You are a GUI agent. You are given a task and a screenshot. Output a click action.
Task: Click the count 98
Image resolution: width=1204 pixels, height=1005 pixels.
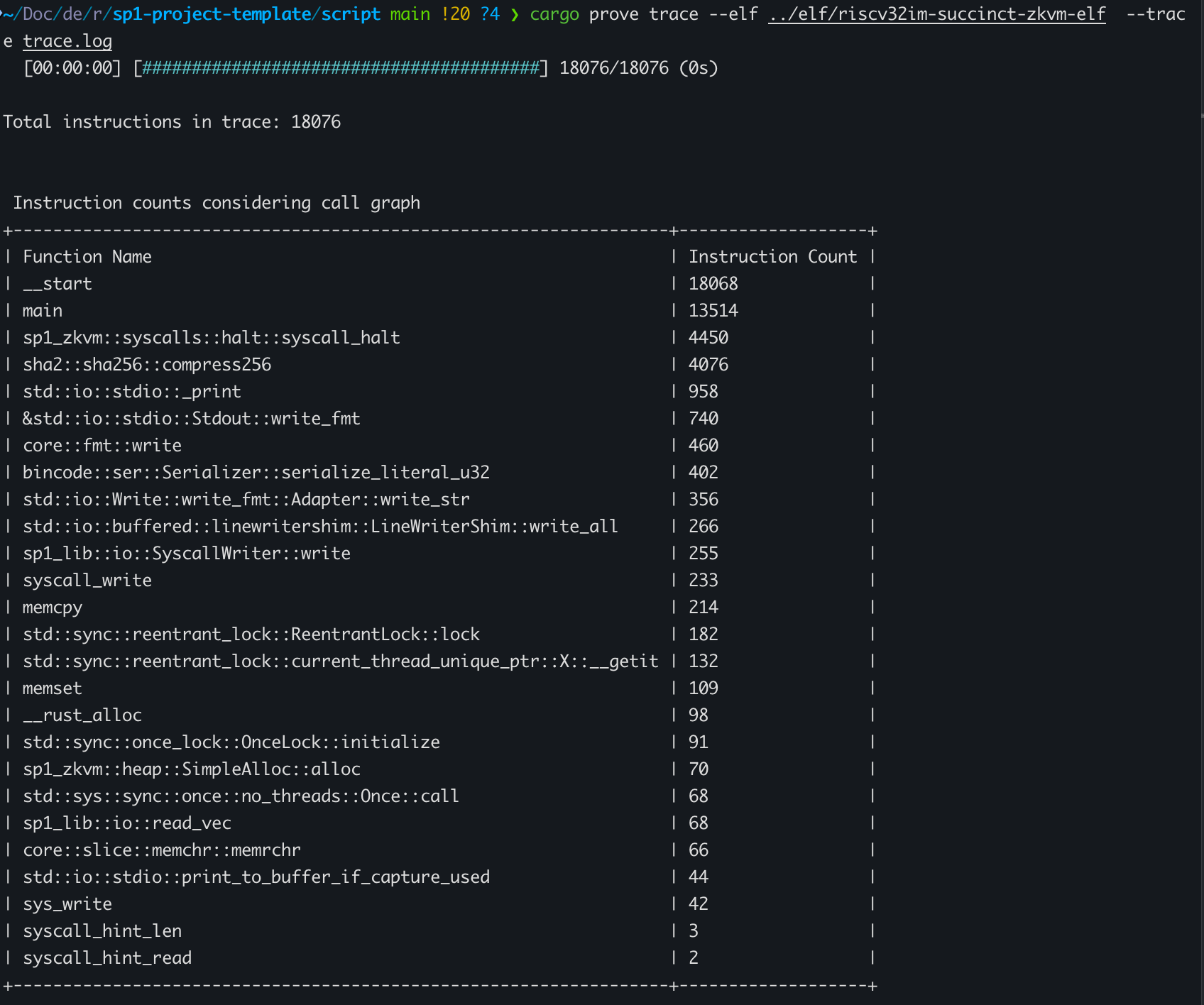[699, 715]
